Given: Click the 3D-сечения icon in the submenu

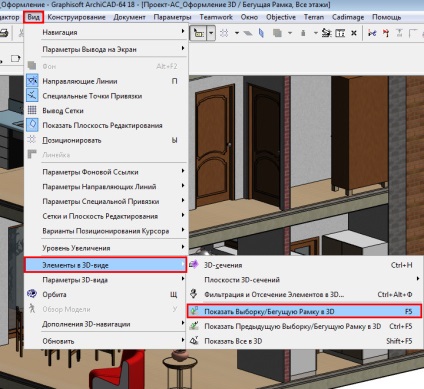Looking at the screenshot, I should 194,265.
